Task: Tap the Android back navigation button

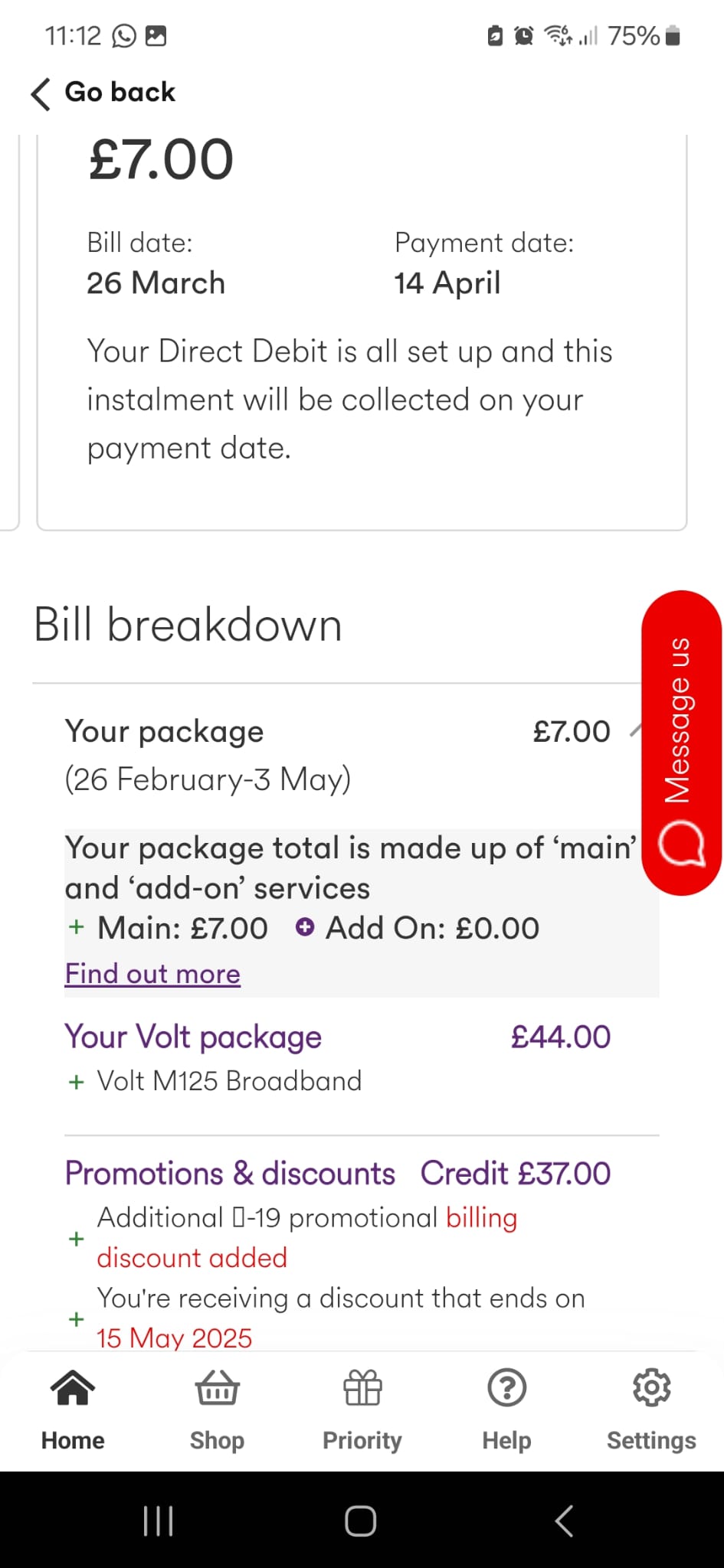Action: (x=564, y=1521)
